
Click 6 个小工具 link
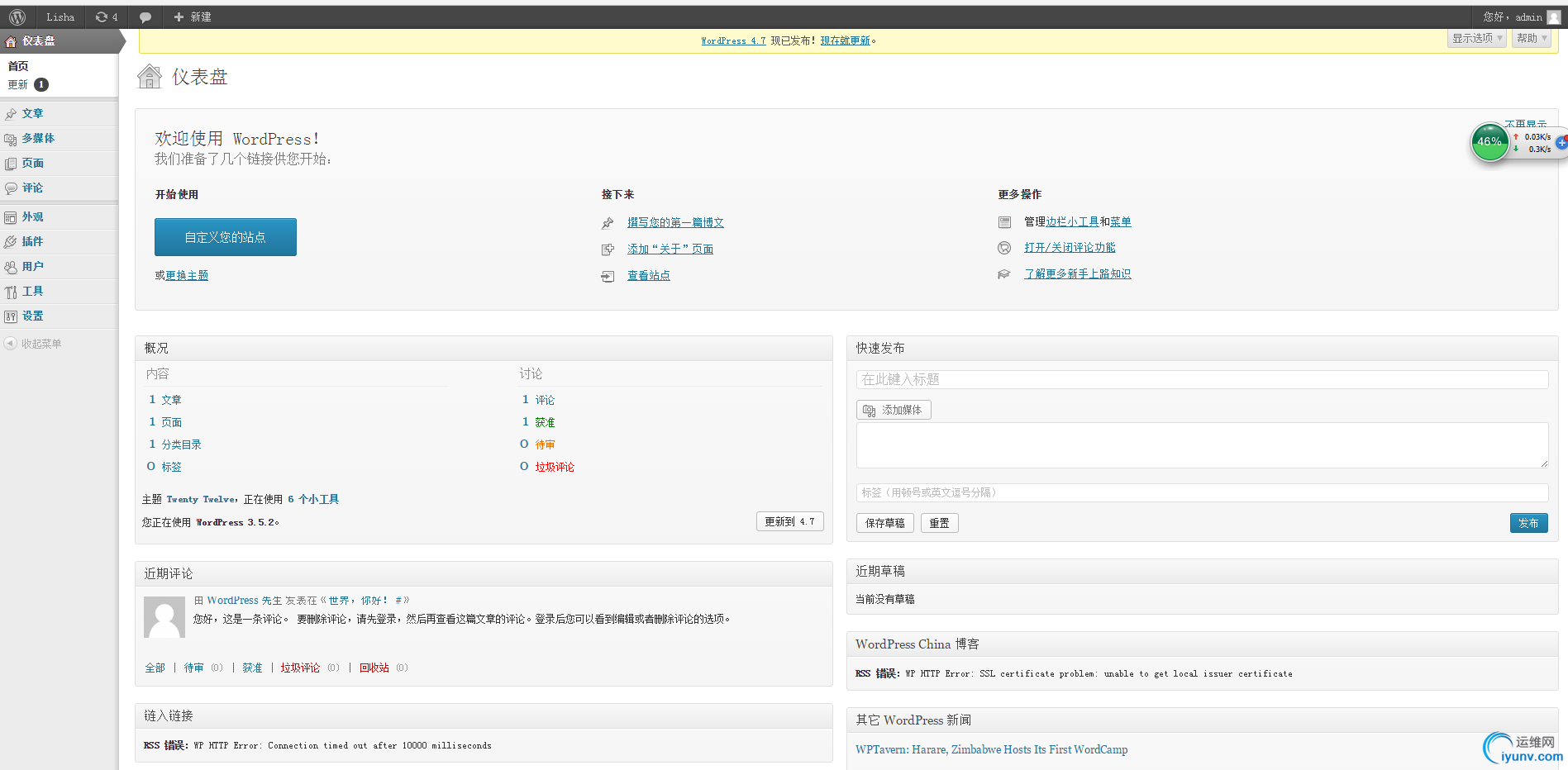pyautogui.click(x=313, y=499)
